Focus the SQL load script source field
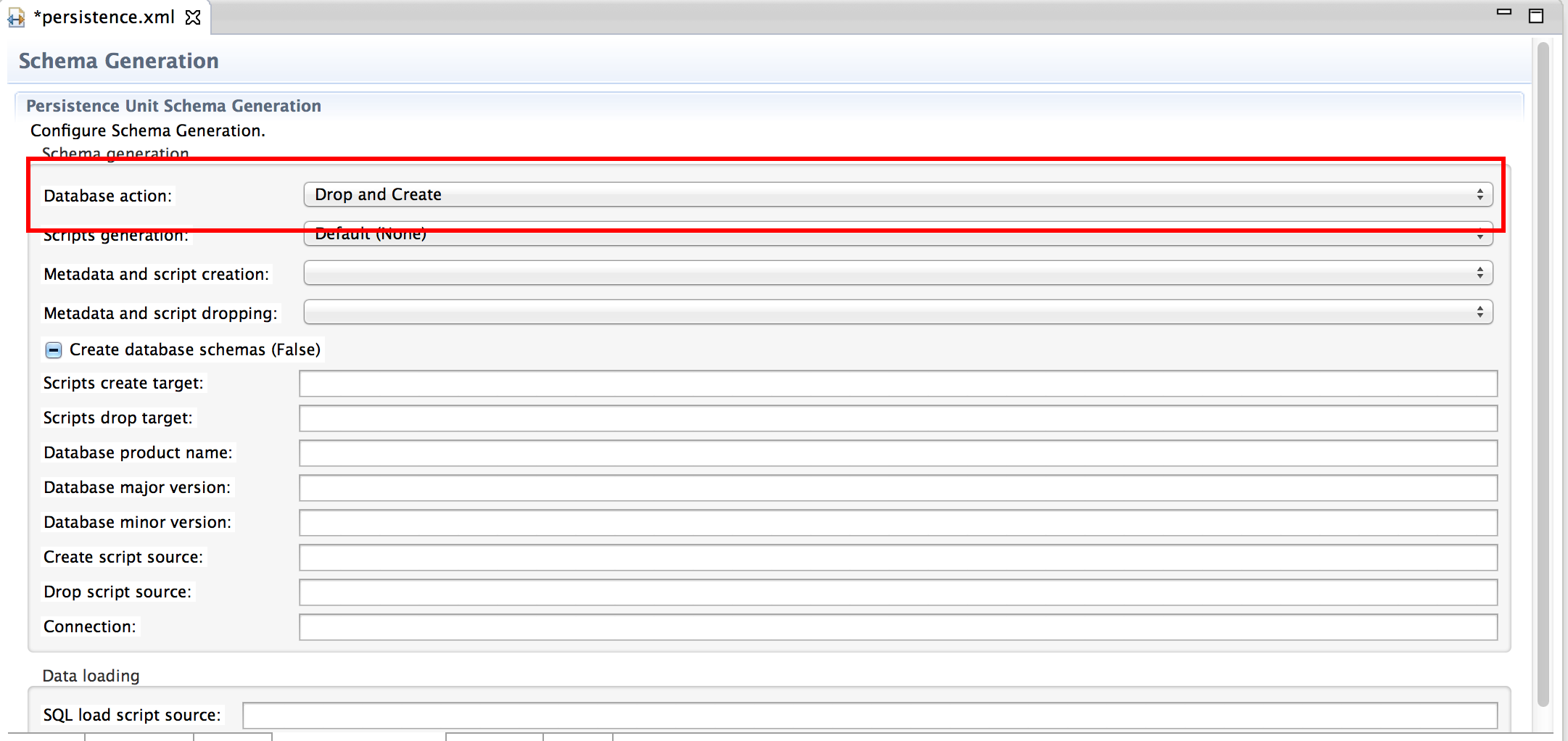This screenshot has height=741, width=1568. pyautogui.click(x=869, y=716)
